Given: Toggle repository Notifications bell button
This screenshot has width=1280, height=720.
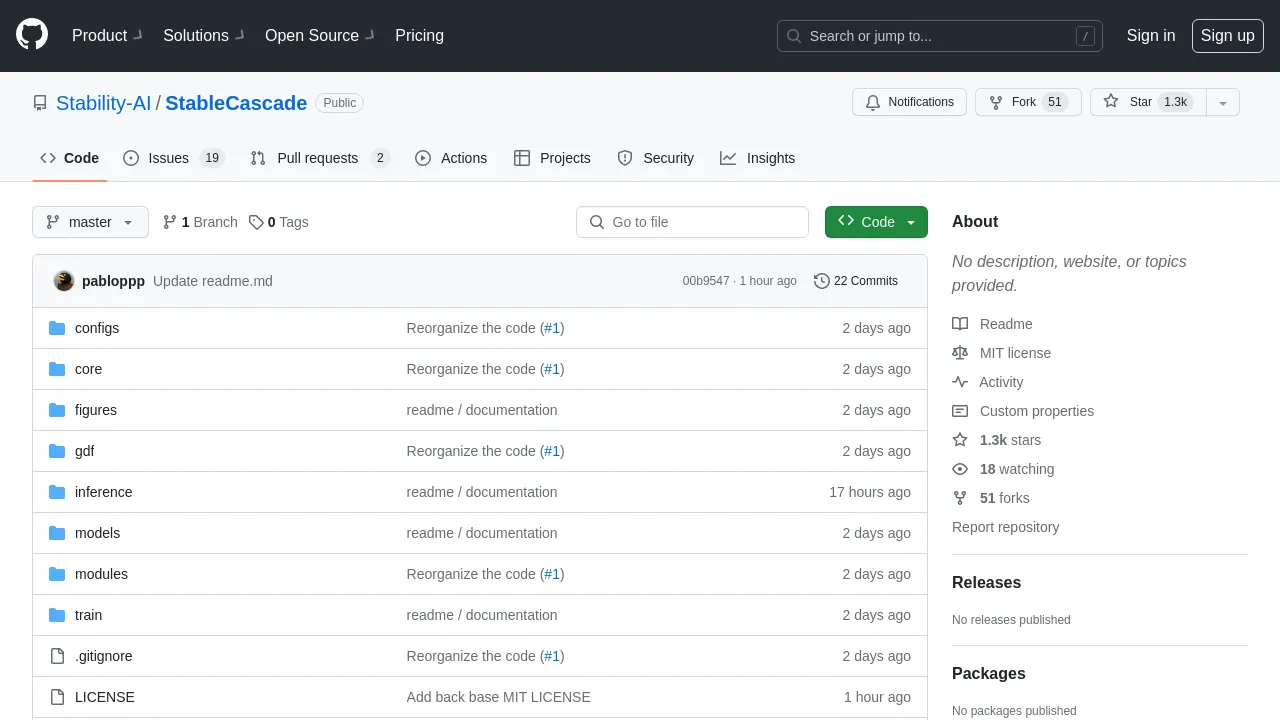Looking at the screenshot, I should [x=909, y=102].
